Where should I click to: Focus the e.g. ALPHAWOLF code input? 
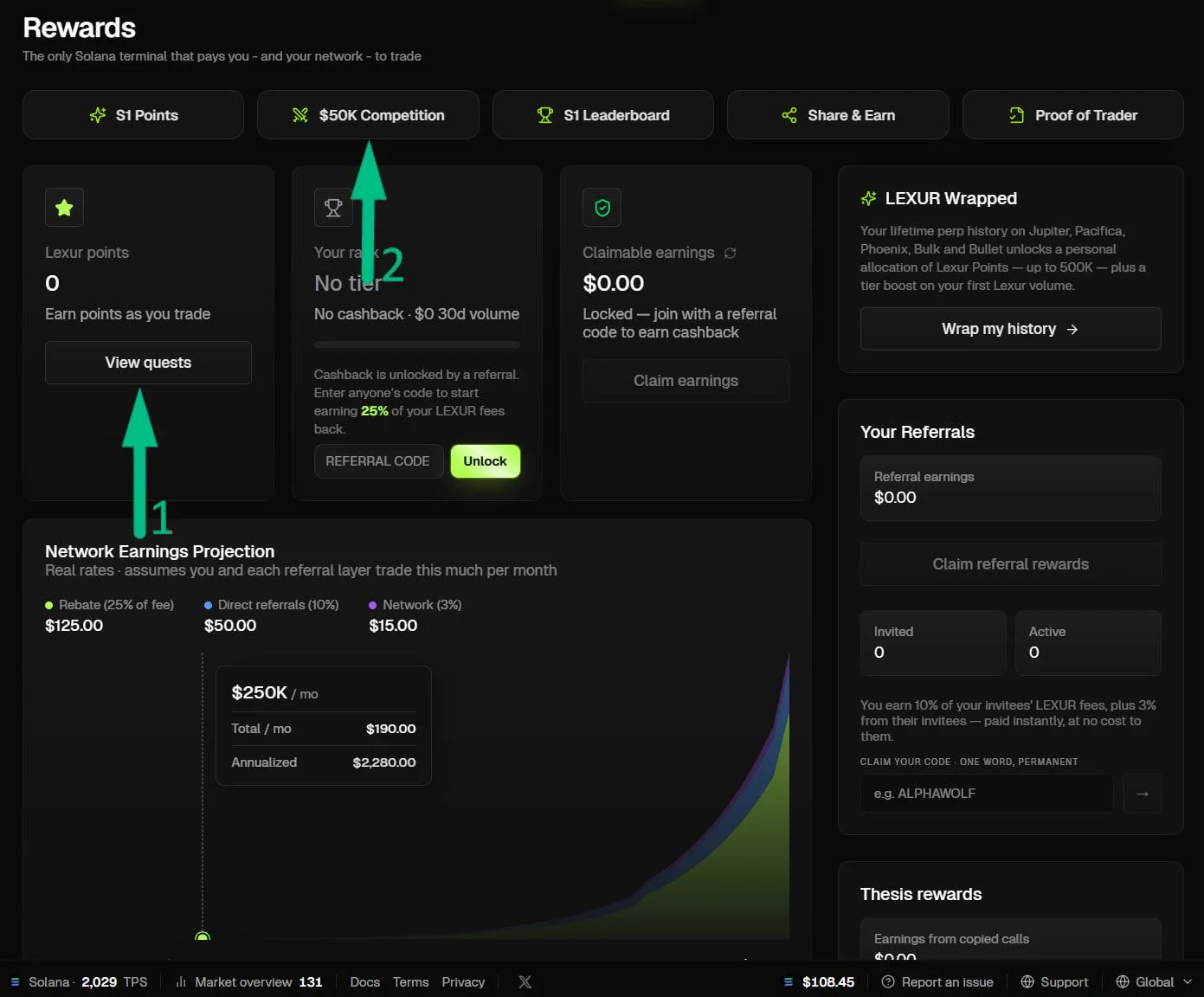point(987,794)
